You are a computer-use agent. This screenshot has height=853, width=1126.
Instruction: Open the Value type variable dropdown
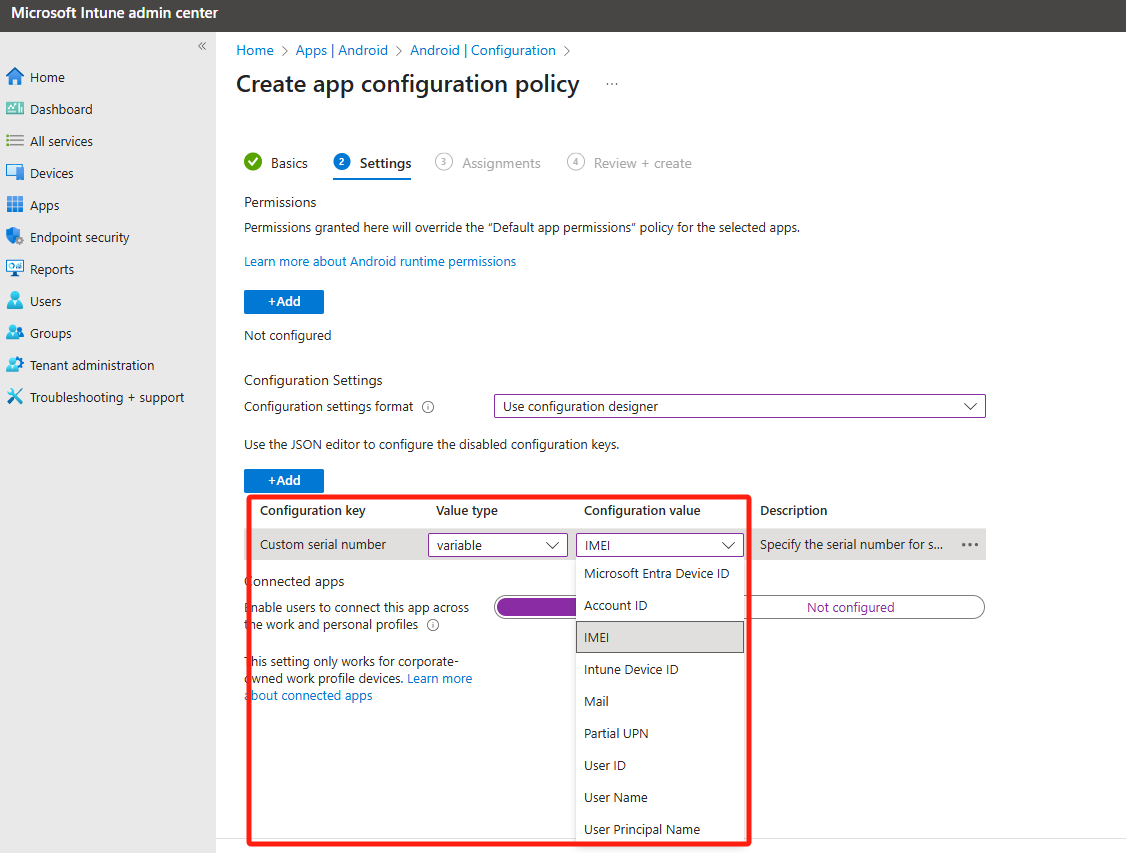click(x=498, y=545)
